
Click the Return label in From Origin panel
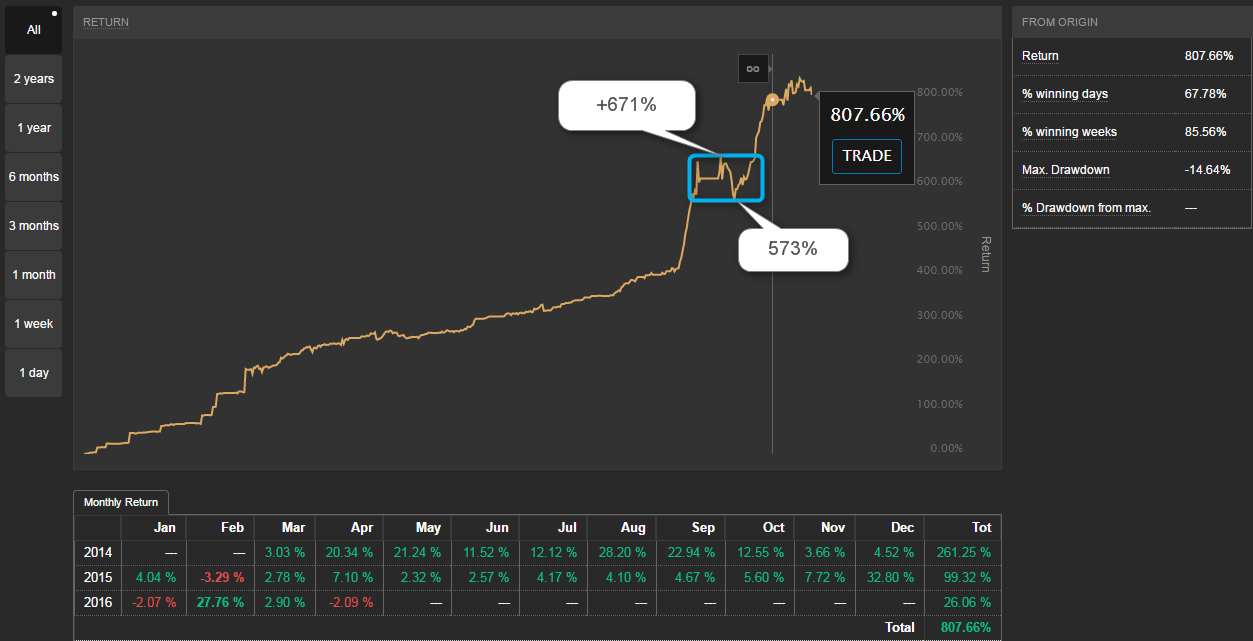point(1040,56)
